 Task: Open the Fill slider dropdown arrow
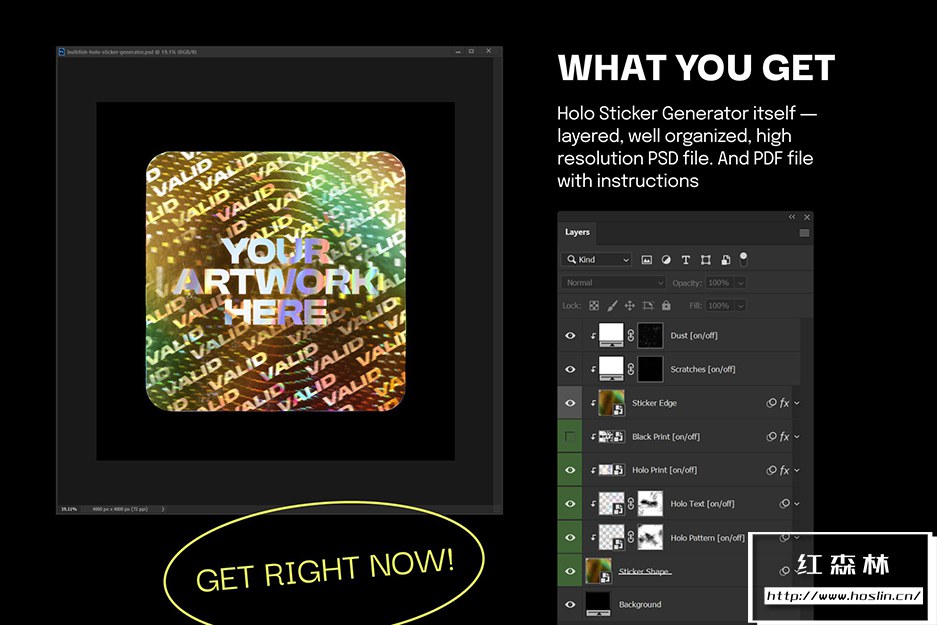coord(740,306)
